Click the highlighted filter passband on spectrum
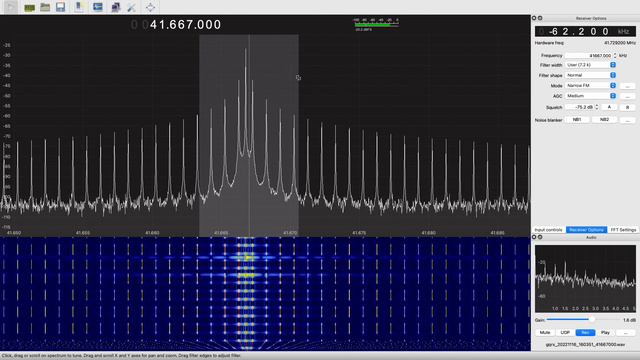This screenshot has height=360, width=640. pos(249,135)
